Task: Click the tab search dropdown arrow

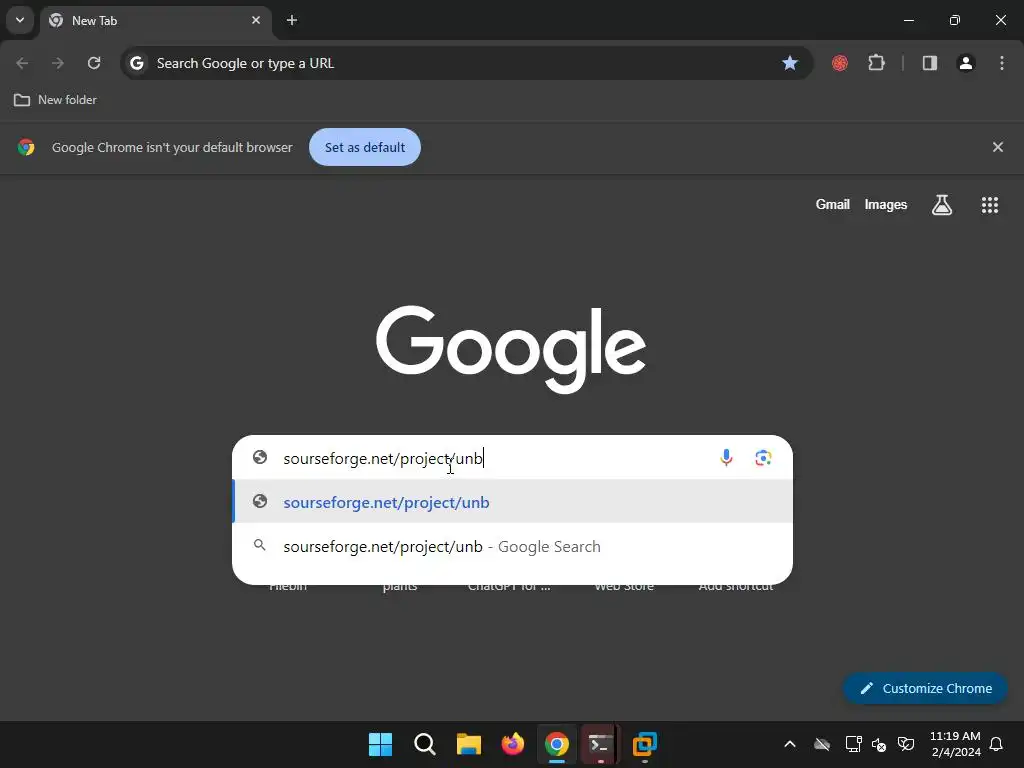Action: pos(20,20)
